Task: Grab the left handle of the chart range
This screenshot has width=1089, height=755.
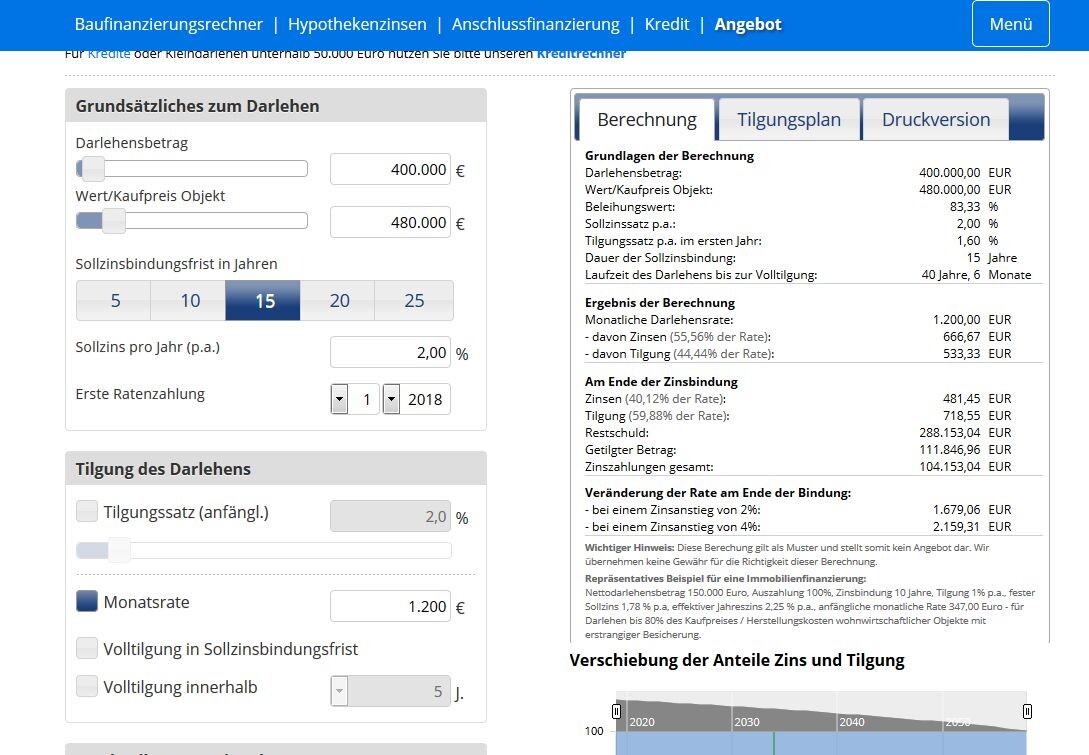Action: [x=616, y=711]
